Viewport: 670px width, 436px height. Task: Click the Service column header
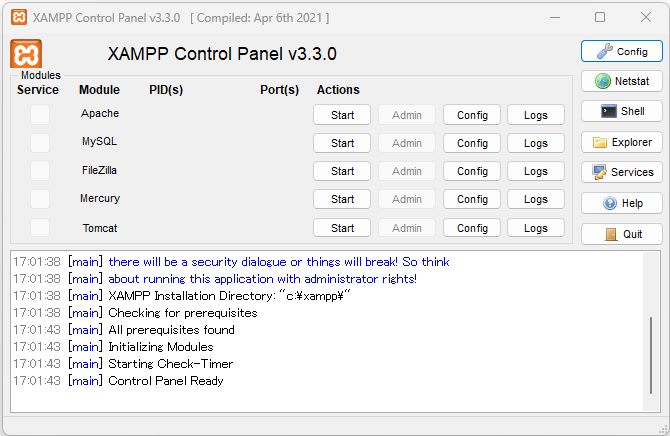coord(38,90)
